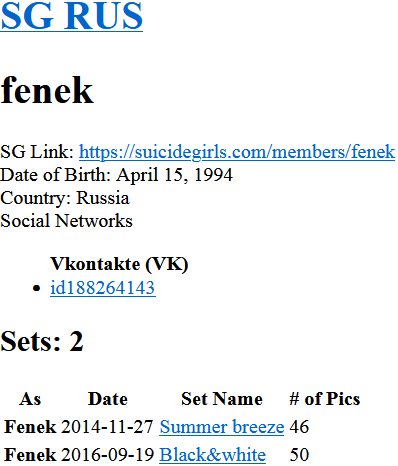Screen dimensions: 398x466
Task: Click the As column header
Action: coord(30,399)
